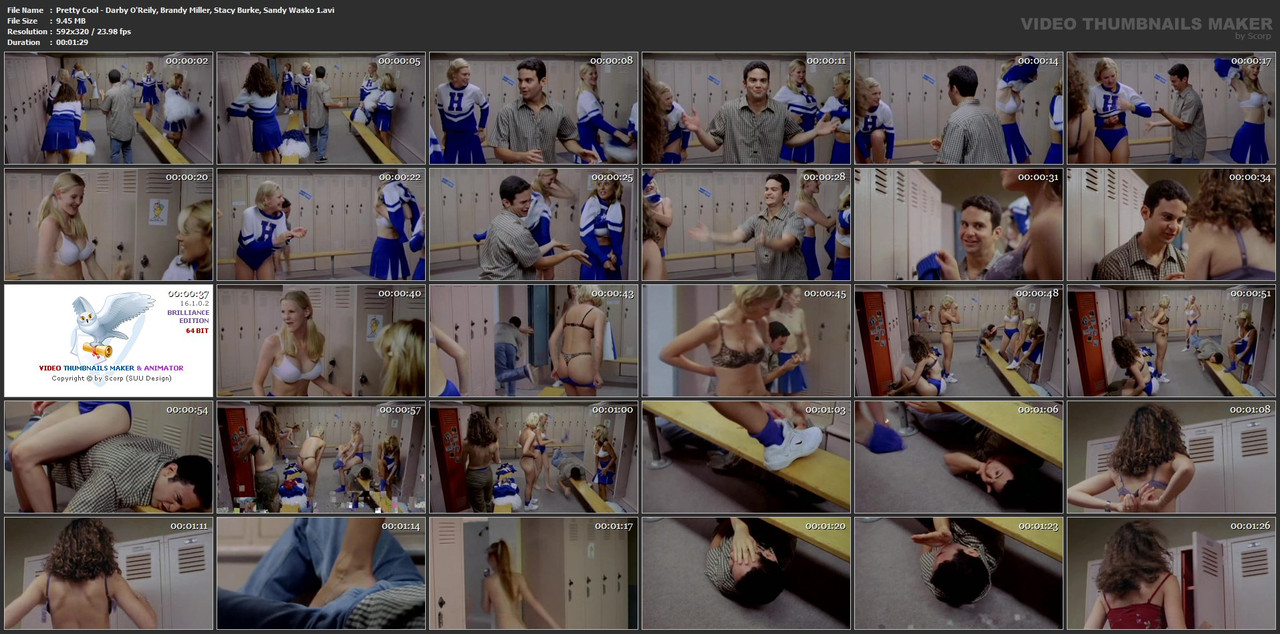Select the thumbnail at 00:00:54
Screen dimensions: 1280x634
pos(109,457)
